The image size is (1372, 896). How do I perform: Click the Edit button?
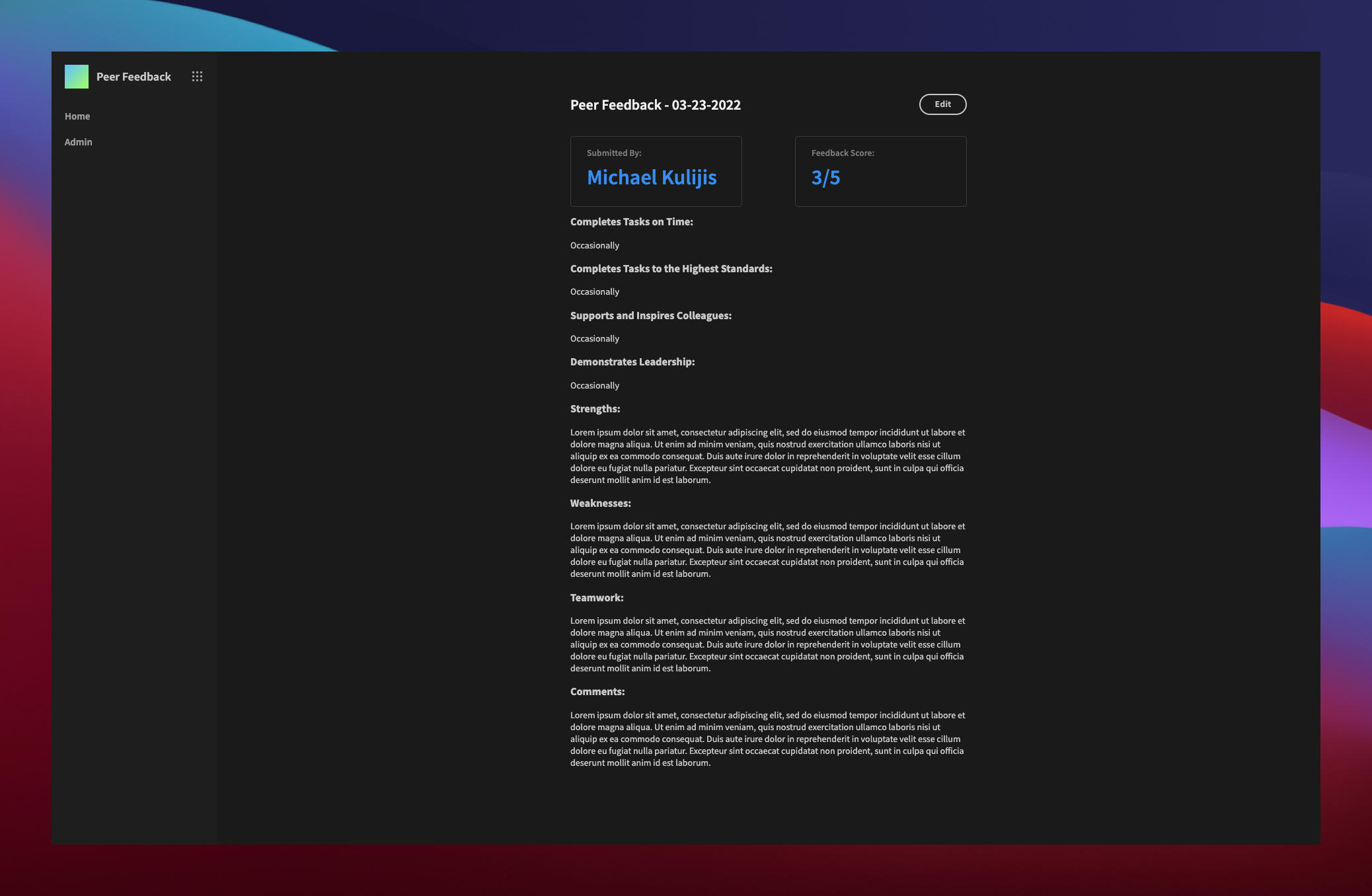(942, 104)
